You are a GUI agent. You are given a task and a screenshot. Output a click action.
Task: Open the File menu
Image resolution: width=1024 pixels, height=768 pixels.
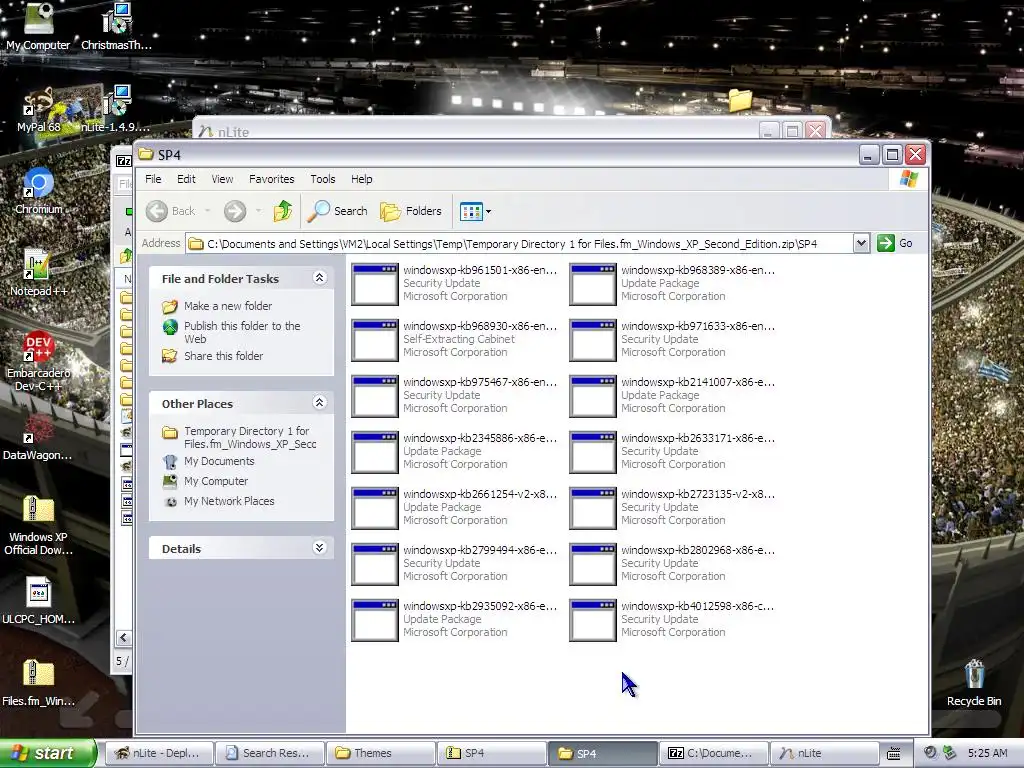153,179
